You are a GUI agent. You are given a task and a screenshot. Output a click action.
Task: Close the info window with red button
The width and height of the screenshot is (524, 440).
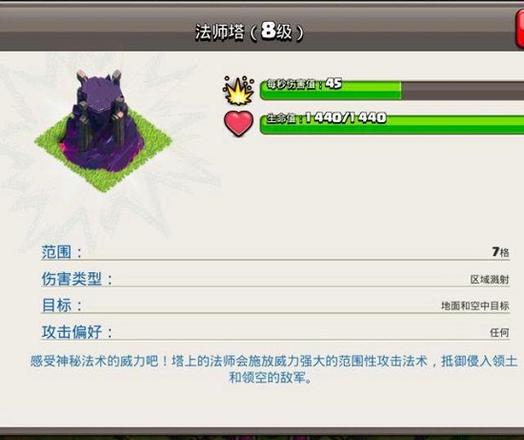pyautogui.click(x=519, y=29)
